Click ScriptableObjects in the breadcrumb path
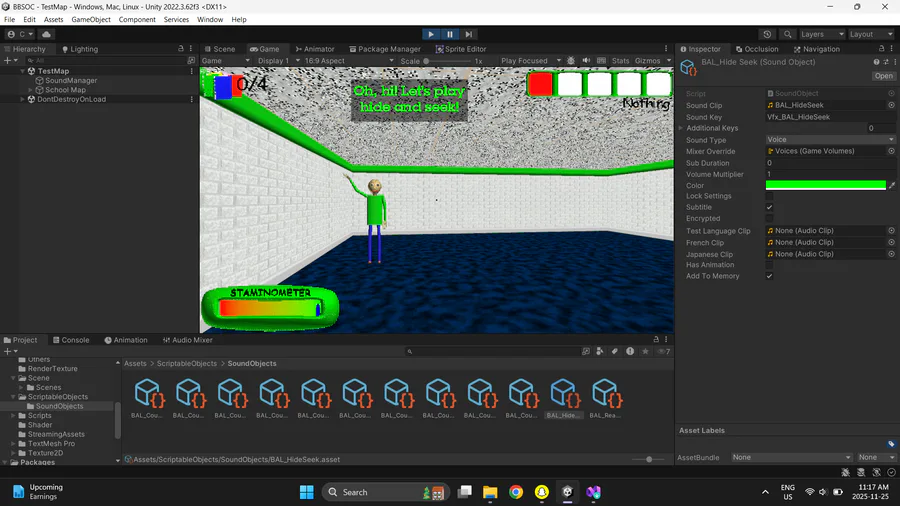Image resolution: width=900 pixels, height=506 pixels. (187, 364)
